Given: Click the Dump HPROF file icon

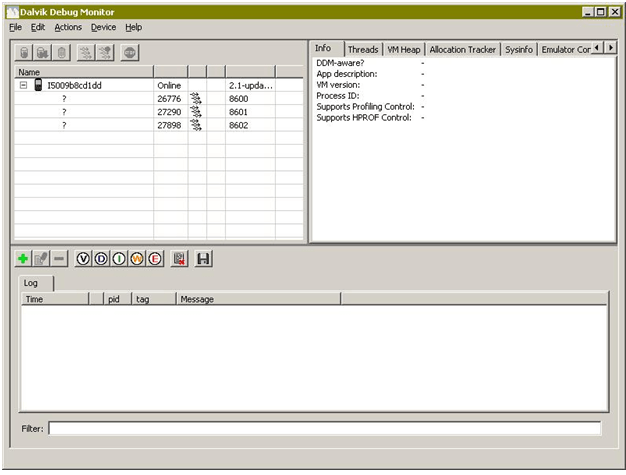Looking at the screenshot, I should 43,52.
